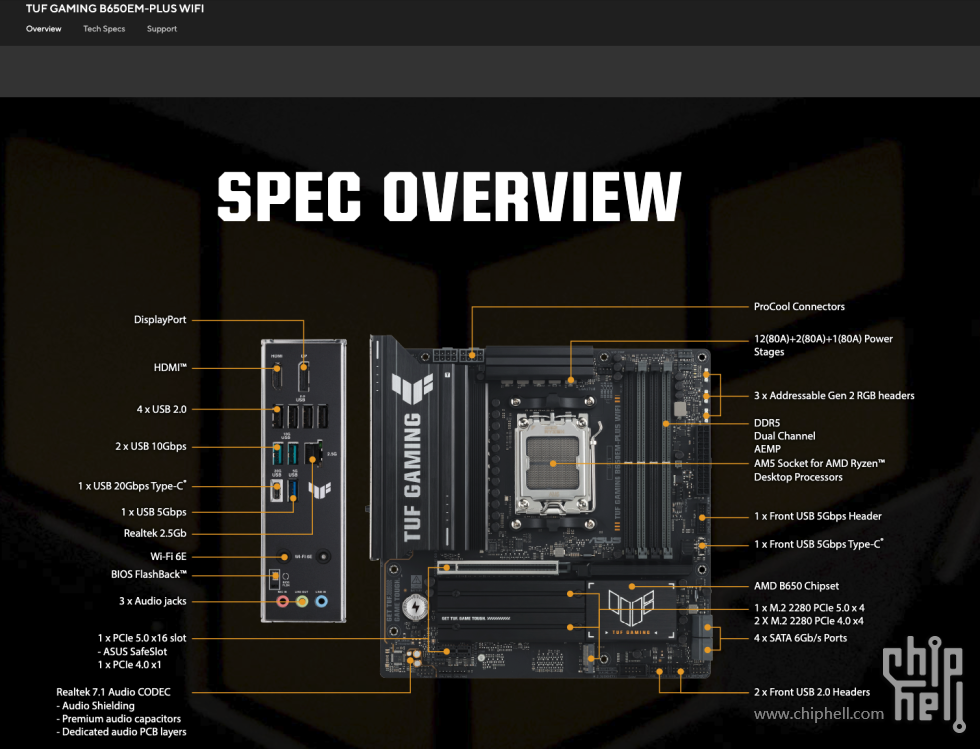Click the 'ProCool Connectors' label
The width and height of the screenshot is (980, 749).
(x=799, y=306)
